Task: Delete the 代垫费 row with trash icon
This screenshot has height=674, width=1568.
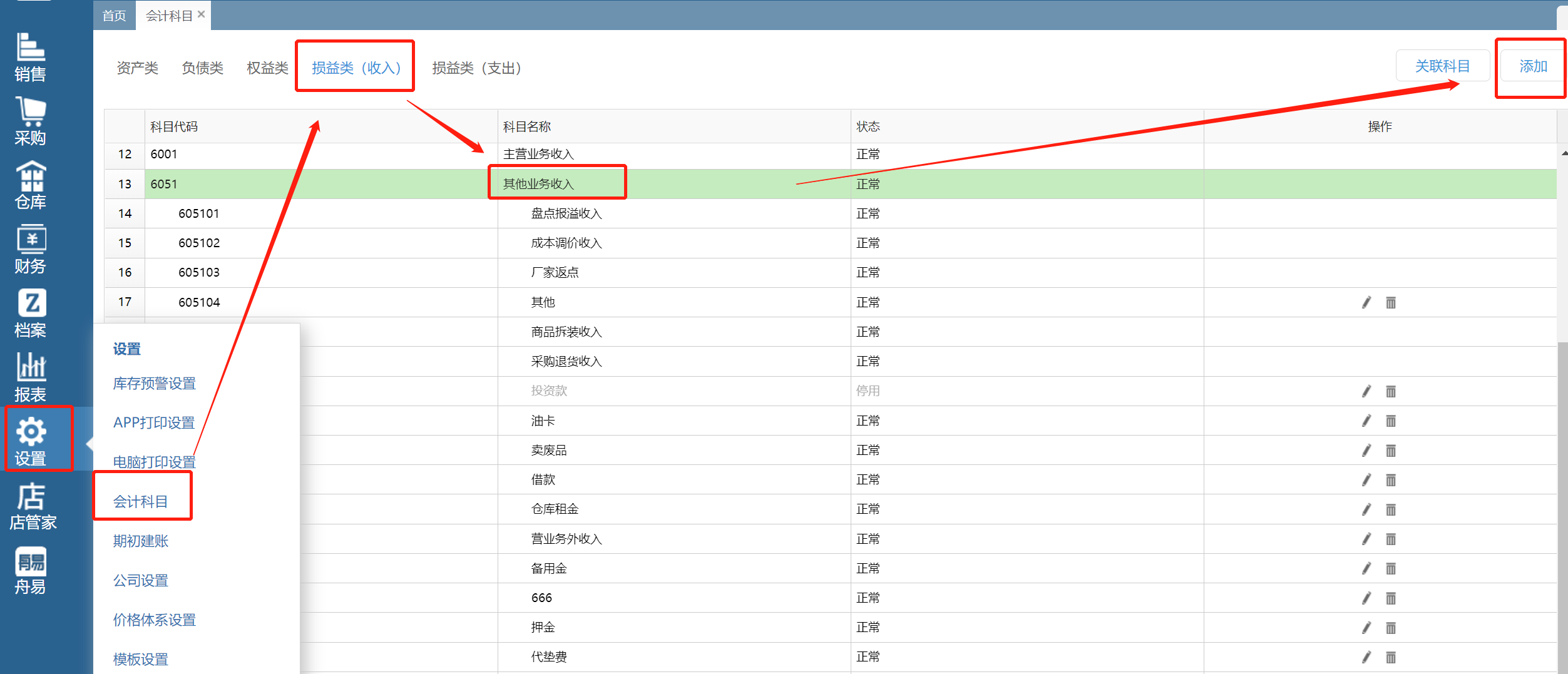Action: click(1391, 657)
